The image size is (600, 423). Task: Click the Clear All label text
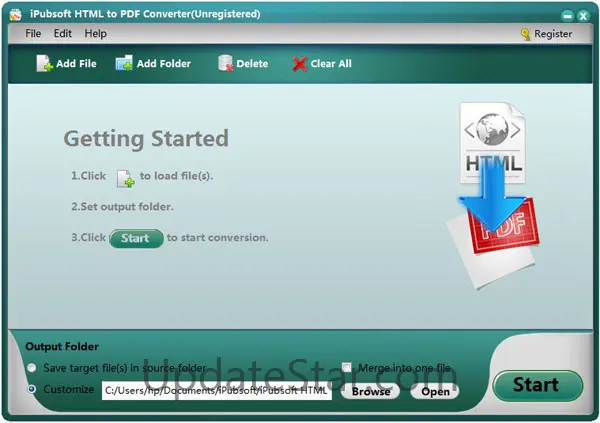coord(331,64)
